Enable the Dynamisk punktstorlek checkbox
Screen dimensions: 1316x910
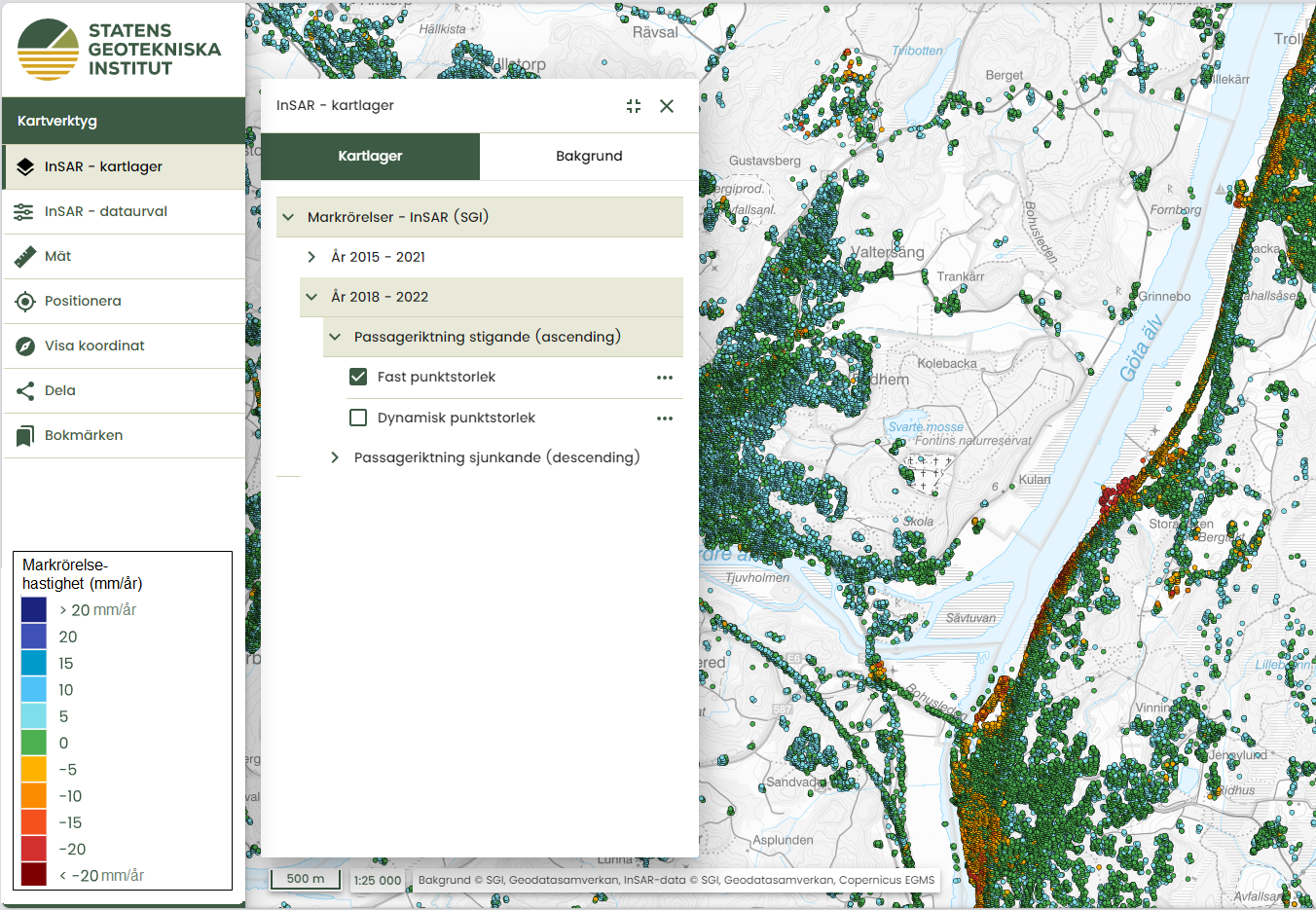358,418
